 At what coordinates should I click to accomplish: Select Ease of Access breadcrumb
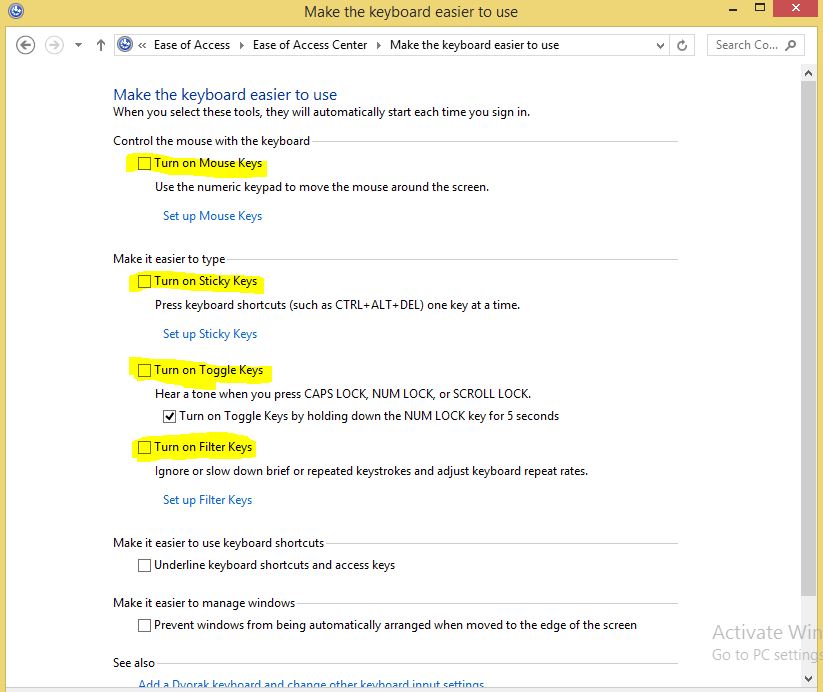(x=192, y=45)
